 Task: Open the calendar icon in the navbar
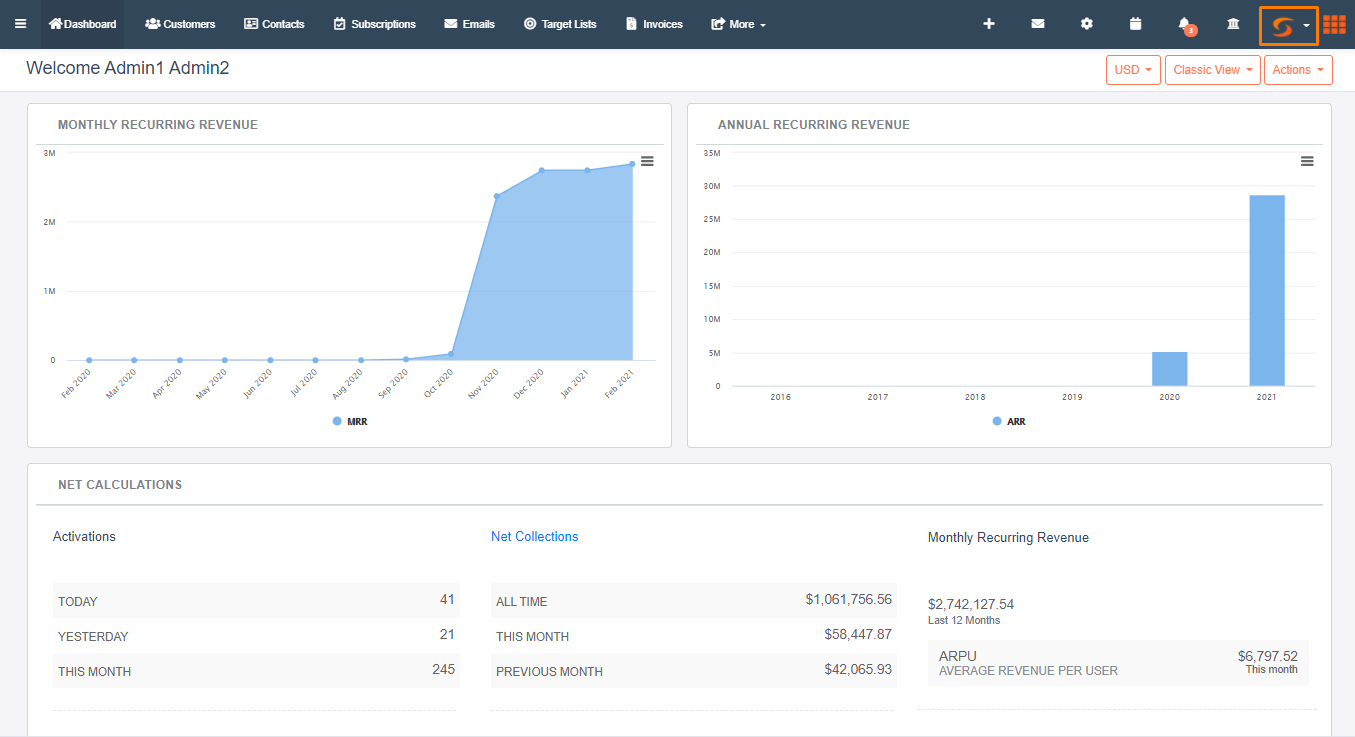(1135, 24)
